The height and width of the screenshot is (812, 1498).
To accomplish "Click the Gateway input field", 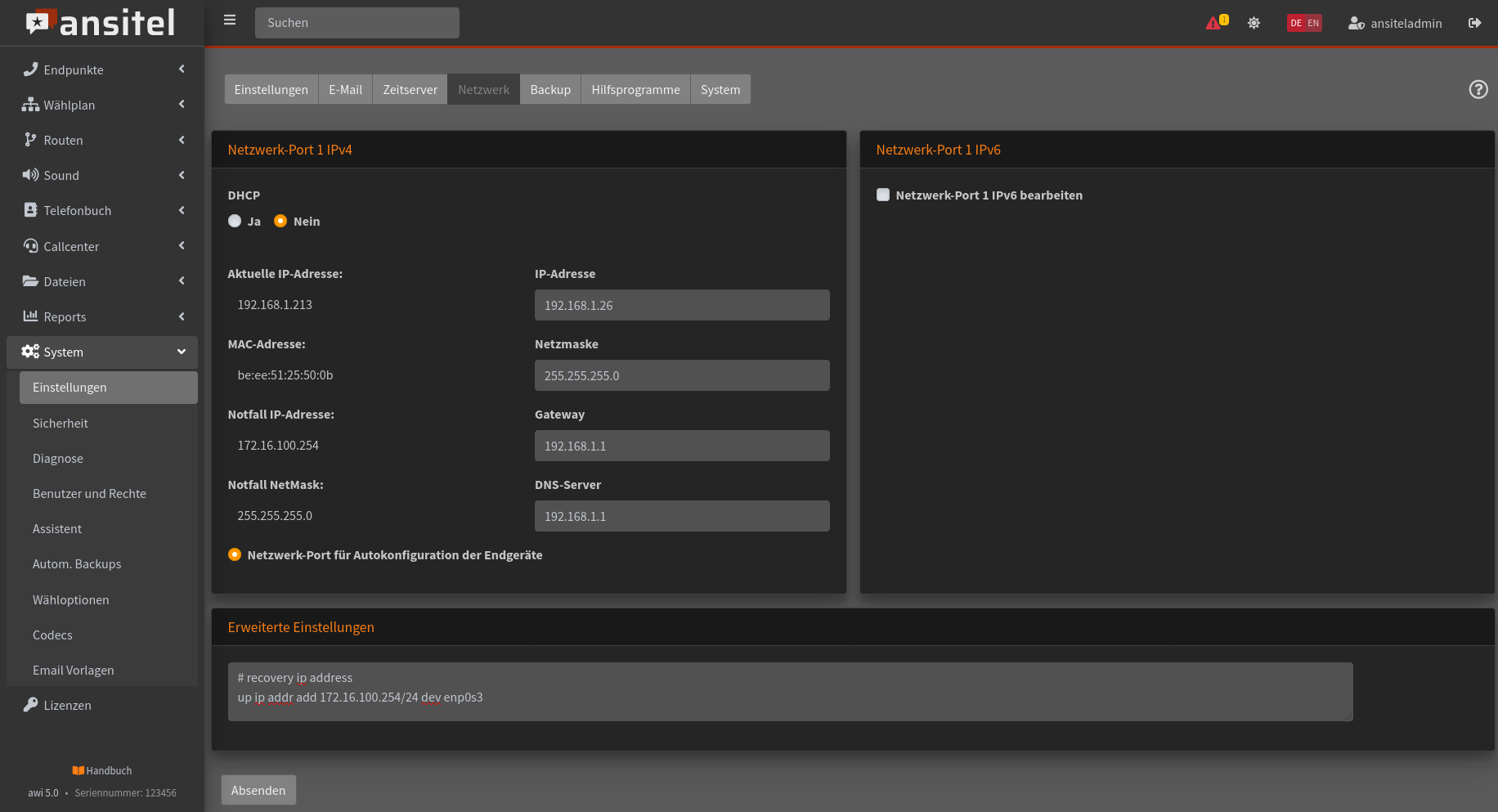I will 682,446.
